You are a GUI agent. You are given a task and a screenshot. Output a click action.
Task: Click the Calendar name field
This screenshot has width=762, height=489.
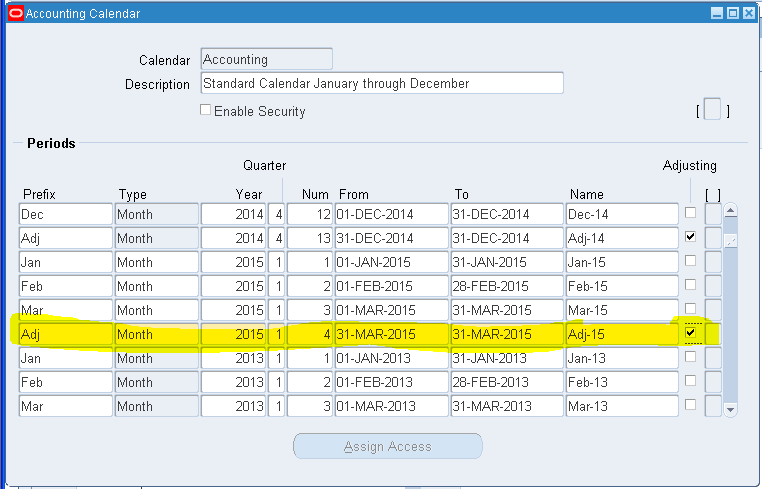(266, 60)
